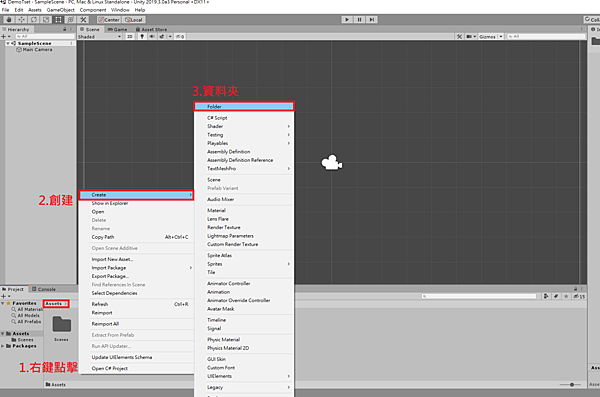Screen dimensions: 600x397
Task: Open the GameObject menu
Action: tap(60, 10)
